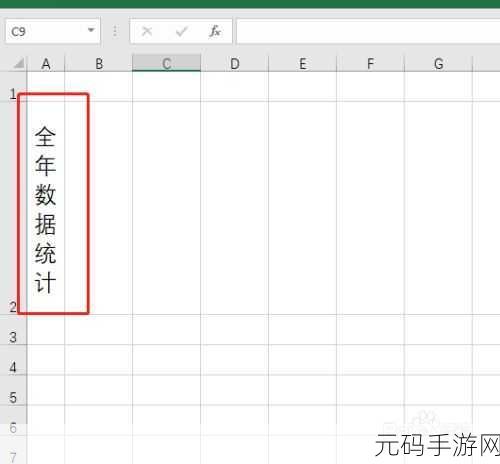Select row 6 header

pos(13,420)
